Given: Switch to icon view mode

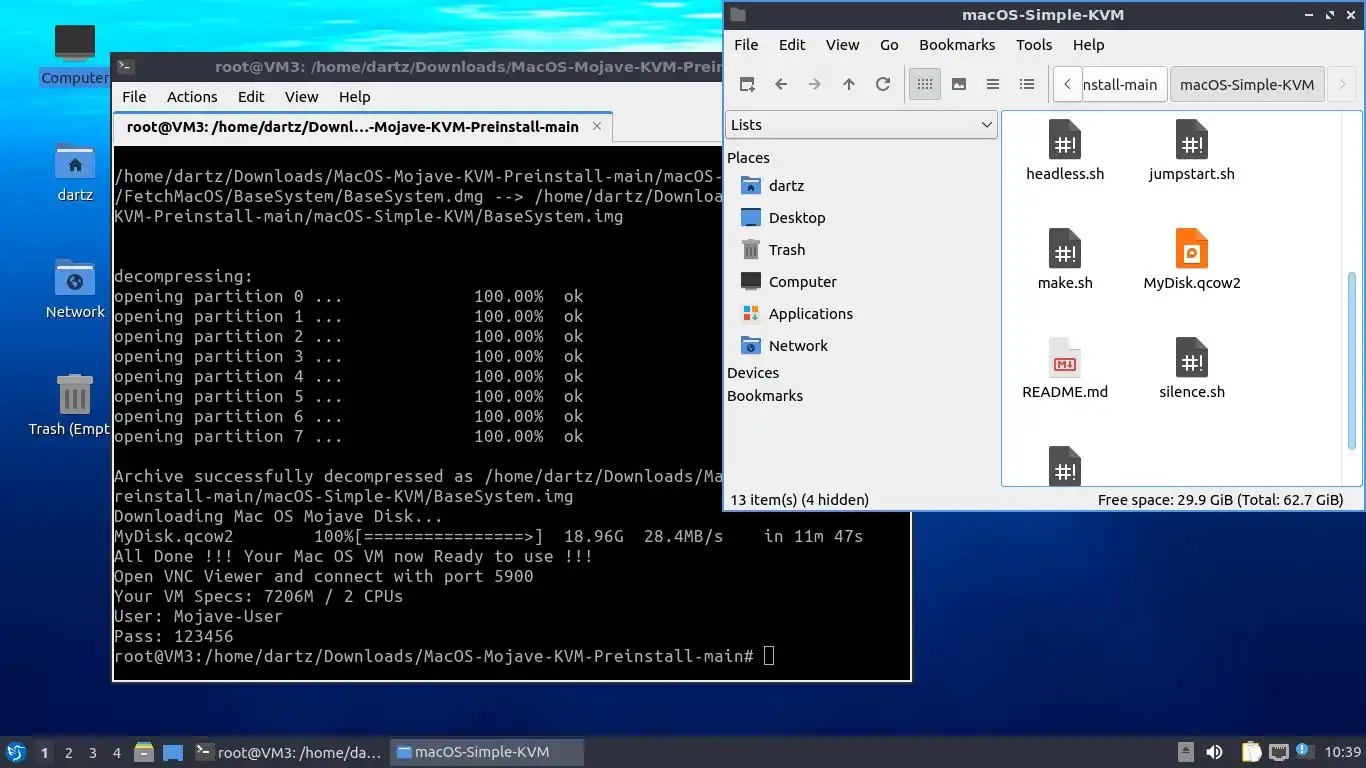Looking at the screenshot, I should (x=925, y=84).
